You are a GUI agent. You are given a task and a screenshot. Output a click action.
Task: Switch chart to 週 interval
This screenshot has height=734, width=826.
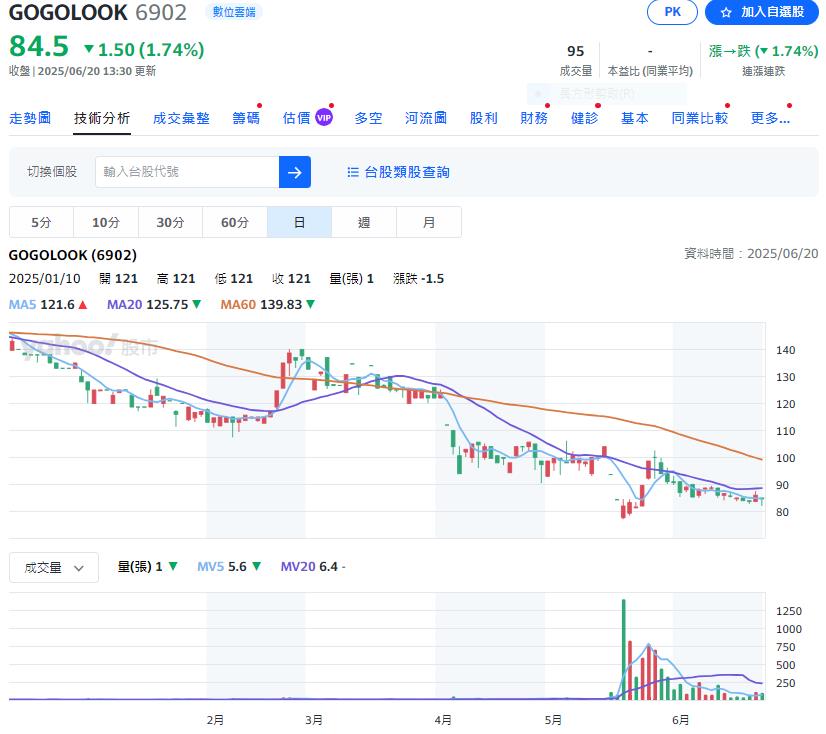point(364,222)
